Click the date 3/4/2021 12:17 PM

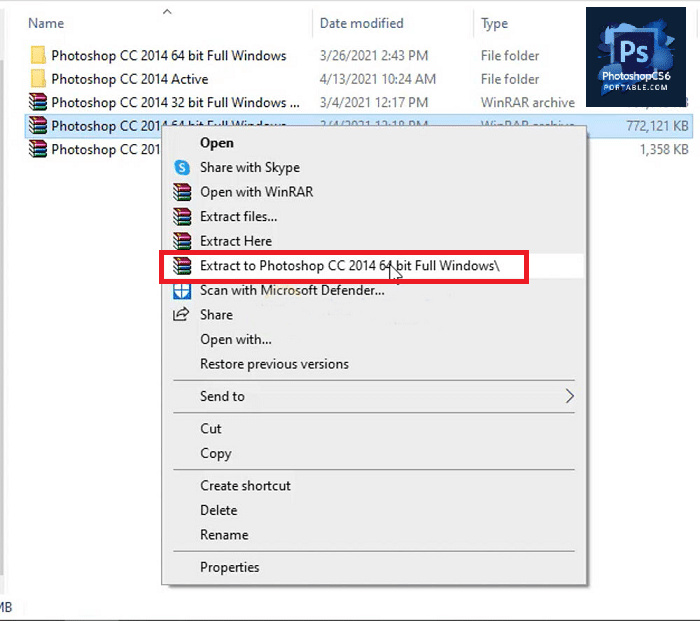pyautogui.click(x=374, y=102)
